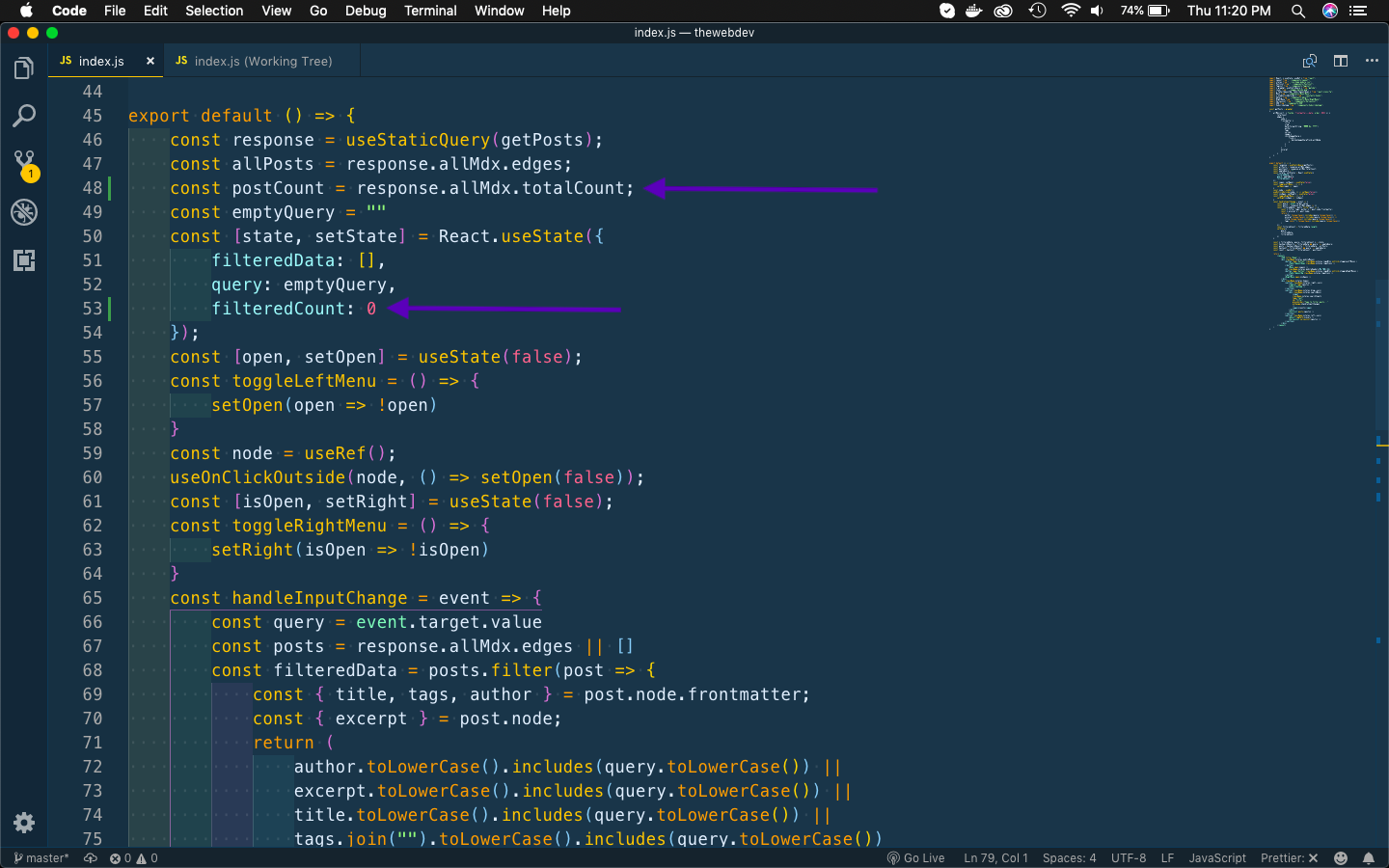The width and height of the screenshot is (1389, 868).
Task: Change indentation via Spaces: 4
Action: (1069, 858)
